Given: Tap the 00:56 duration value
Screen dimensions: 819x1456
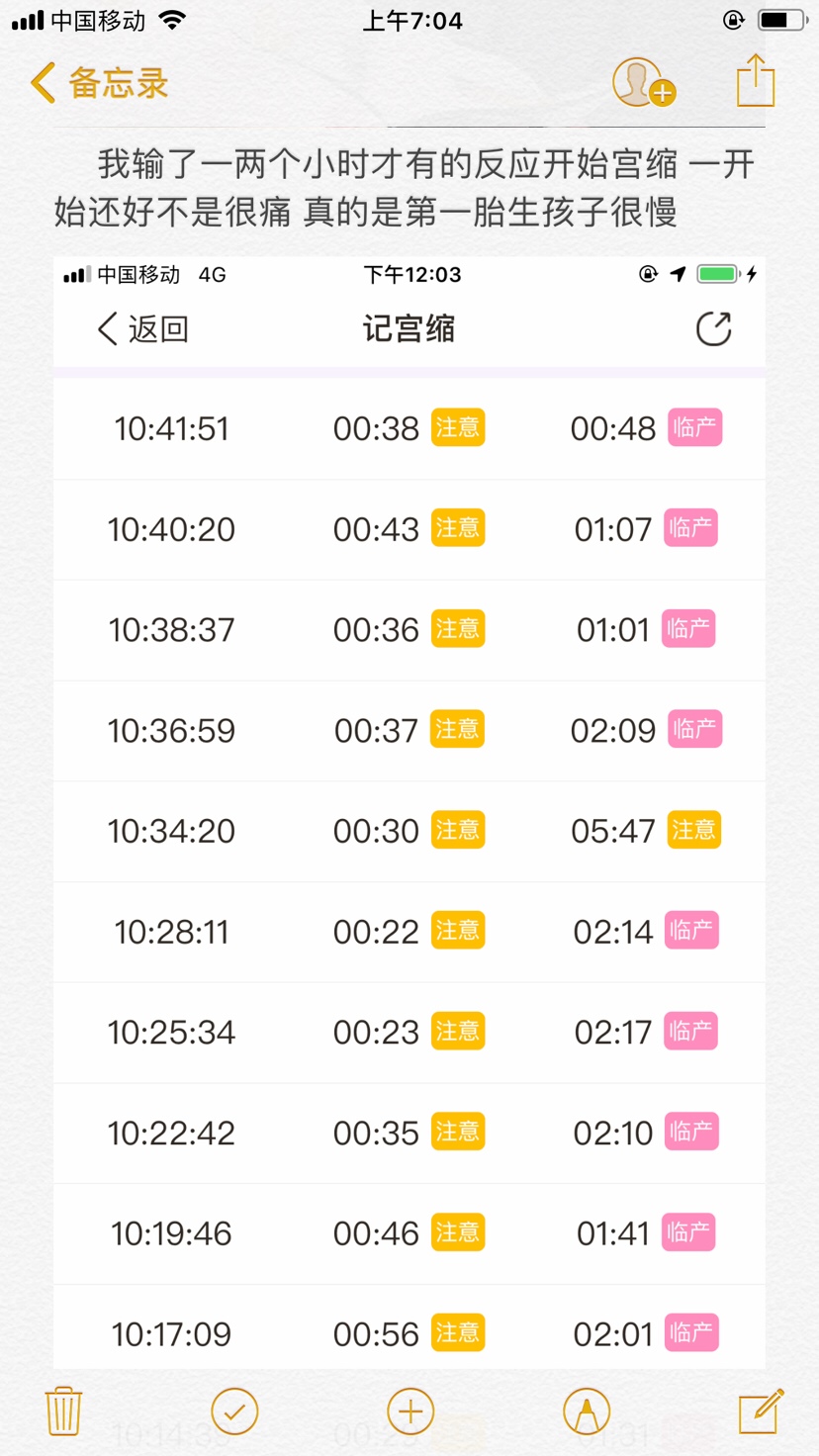Looking at the screenshot, I should tap(376, 1334).
